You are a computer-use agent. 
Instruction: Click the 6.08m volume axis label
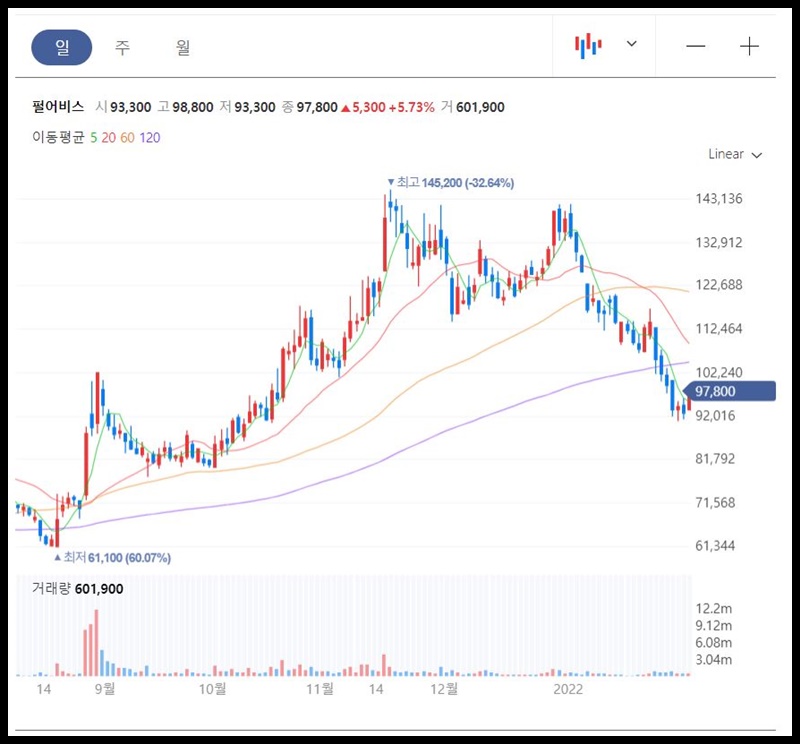(x=714, y=642)
